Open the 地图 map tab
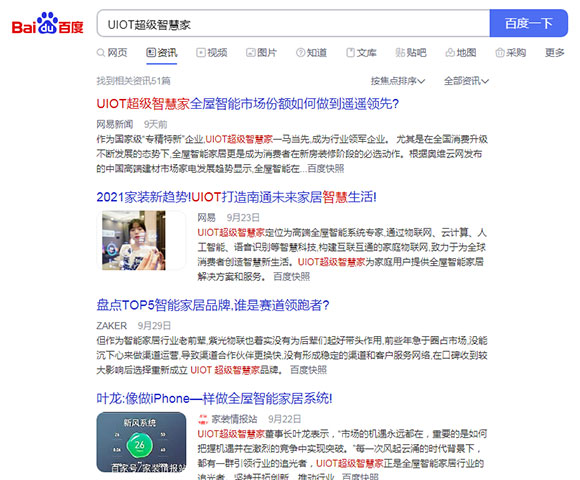The width and height of the screenshot is (580, 480). coord(461,53)
